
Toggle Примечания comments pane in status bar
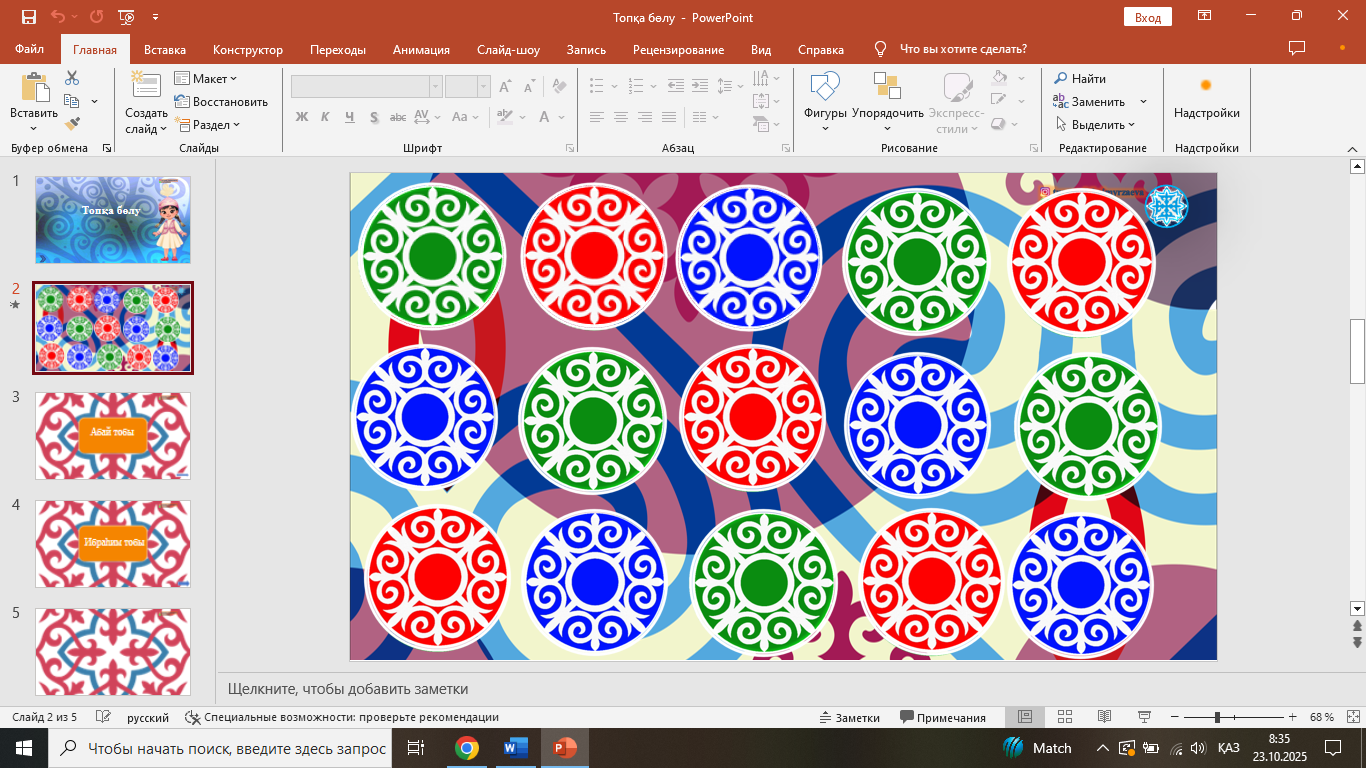(x=943, y=717)
